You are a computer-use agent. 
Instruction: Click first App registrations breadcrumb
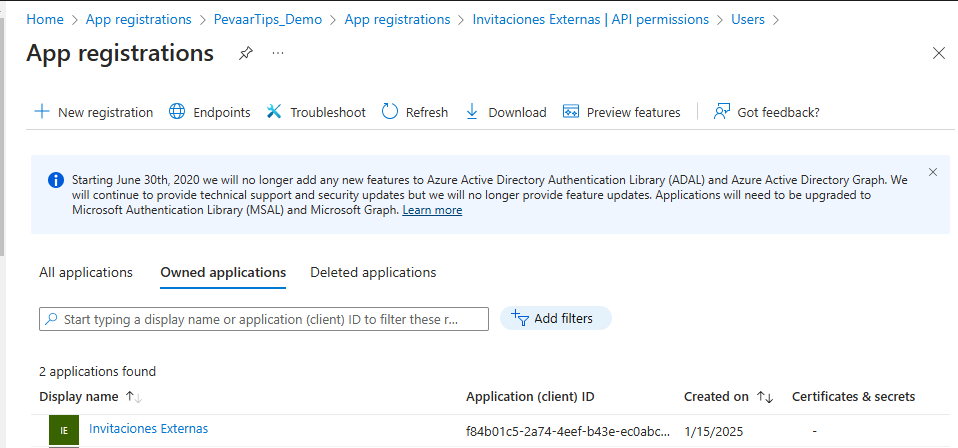point(139,20)
